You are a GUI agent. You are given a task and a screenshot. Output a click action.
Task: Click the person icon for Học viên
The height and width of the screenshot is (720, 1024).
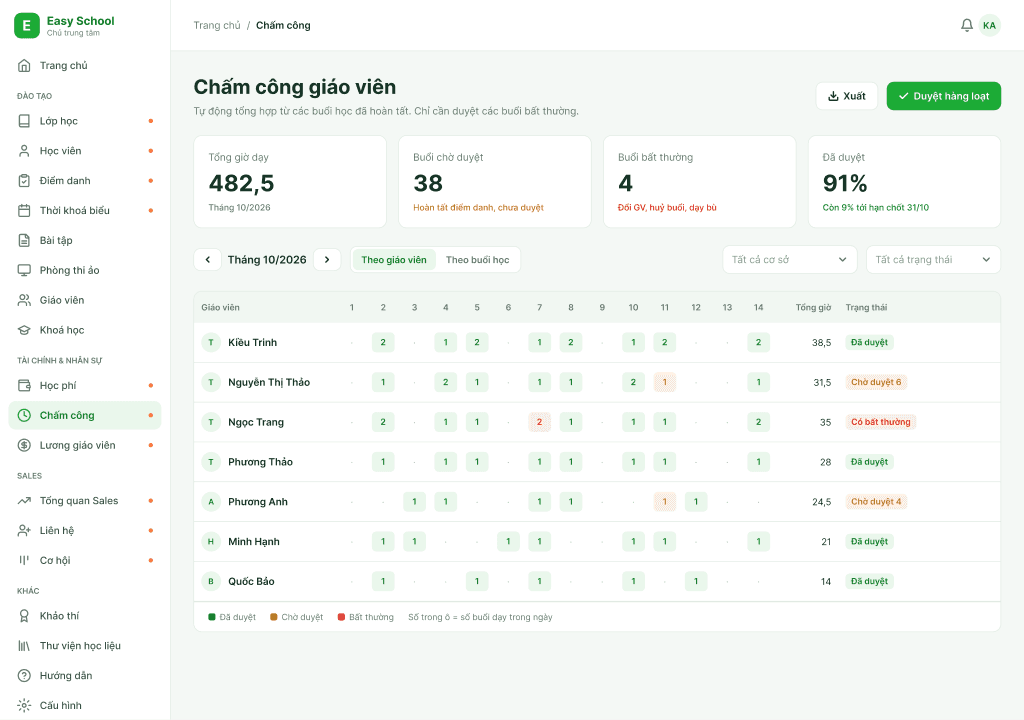pos(24,151)
